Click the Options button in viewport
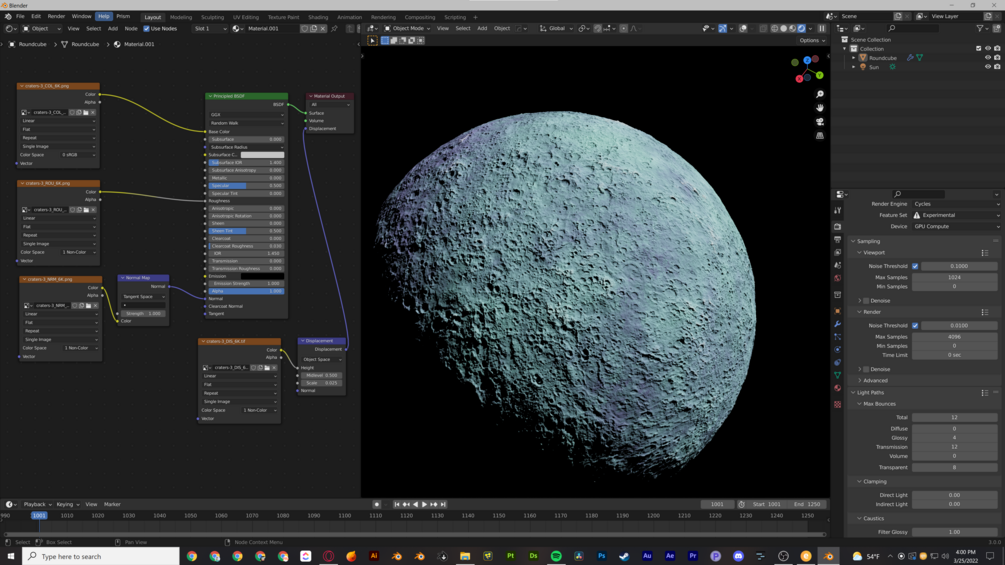 (810, 40)
